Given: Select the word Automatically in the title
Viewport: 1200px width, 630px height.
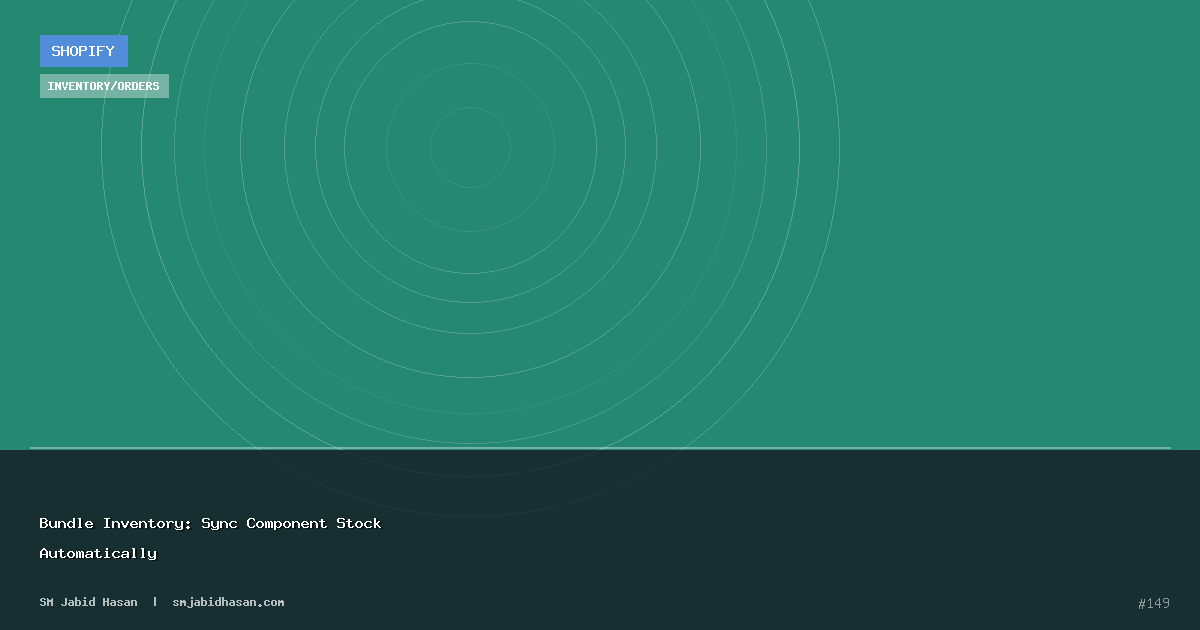Looking at the screenshot, I should coord(97,553).
